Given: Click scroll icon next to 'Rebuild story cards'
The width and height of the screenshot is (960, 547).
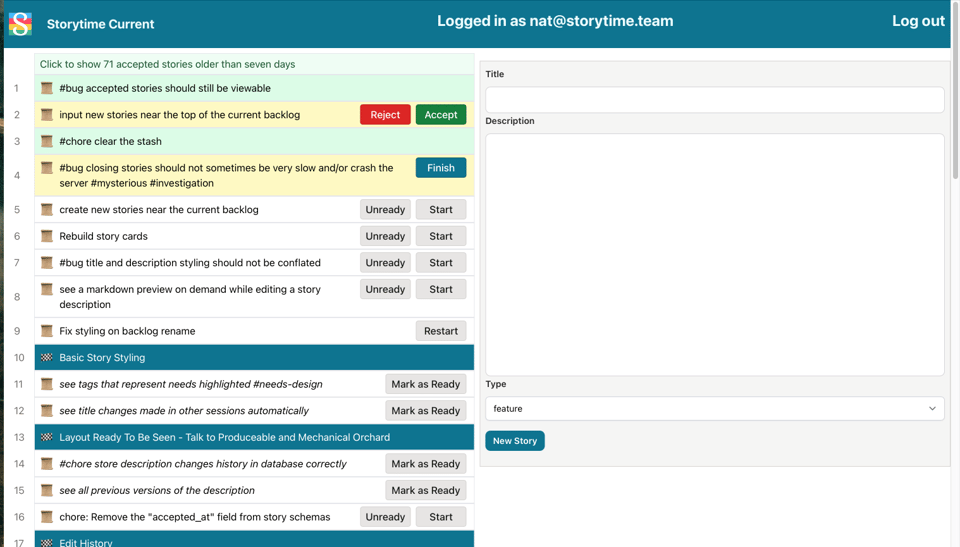Looking at the screenshot, I should [x=47, y=236].
